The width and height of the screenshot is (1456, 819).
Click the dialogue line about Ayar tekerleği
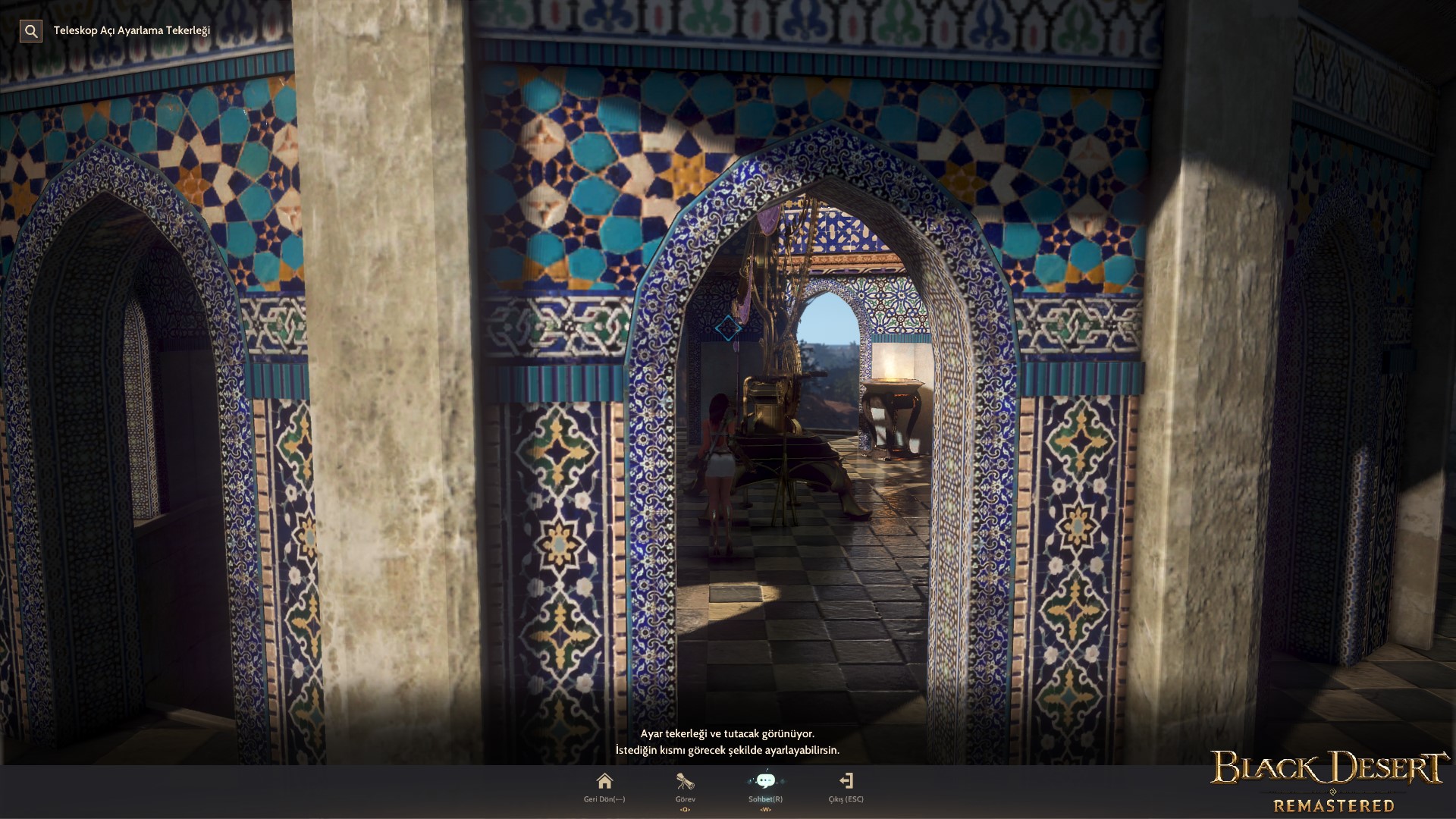tap(727, 733)
